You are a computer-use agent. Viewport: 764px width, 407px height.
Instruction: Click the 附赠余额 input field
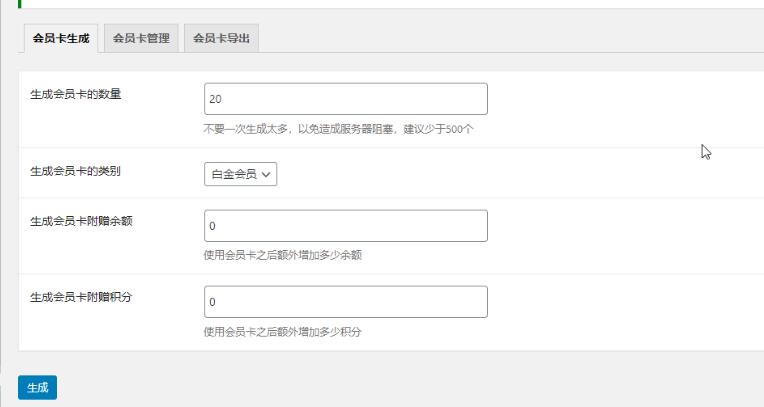(346, 226)
